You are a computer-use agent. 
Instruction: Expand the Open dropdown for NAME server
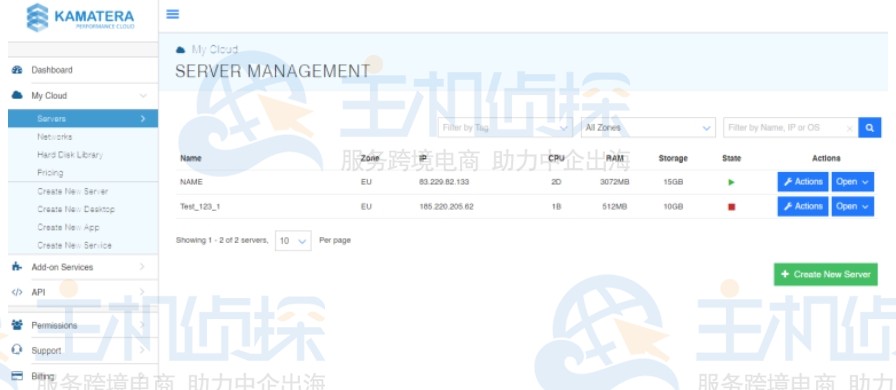(853, 182)
